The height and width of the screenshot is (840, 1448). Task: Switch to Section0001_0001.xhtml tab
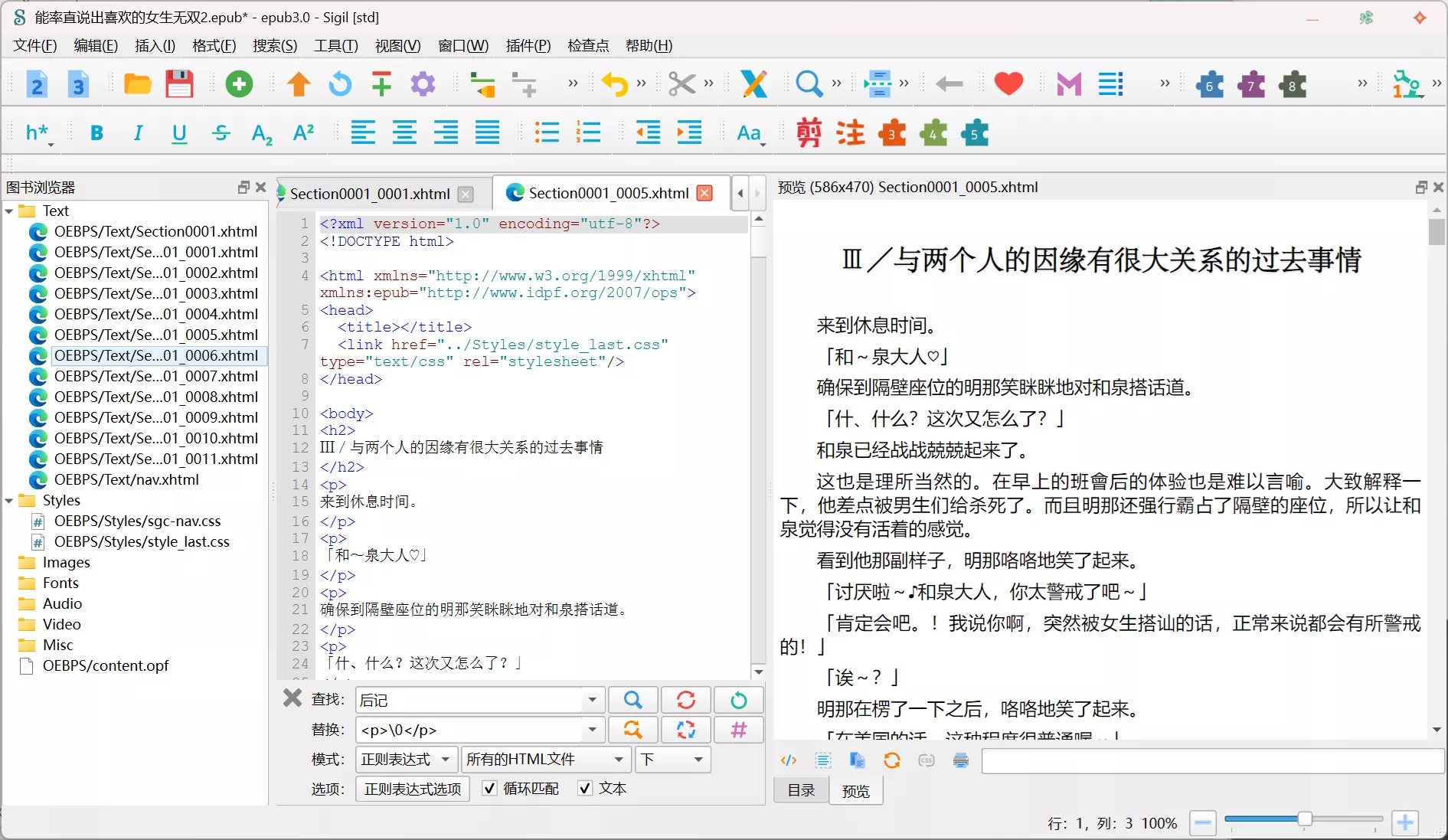(x=370, y=194)
